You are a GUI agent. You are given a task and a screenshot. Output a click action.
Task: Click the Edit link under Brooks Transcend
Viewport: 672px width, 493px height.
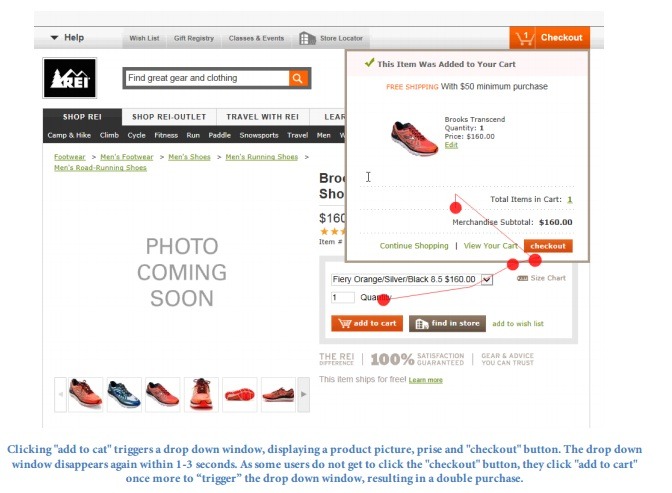451,145
